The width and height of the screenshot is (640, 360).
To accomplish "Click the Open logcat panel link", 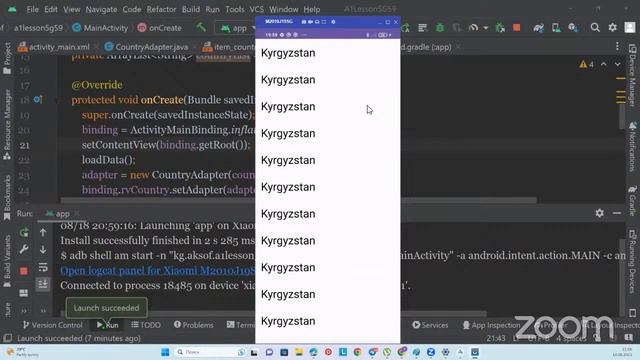I will [158, 270].
